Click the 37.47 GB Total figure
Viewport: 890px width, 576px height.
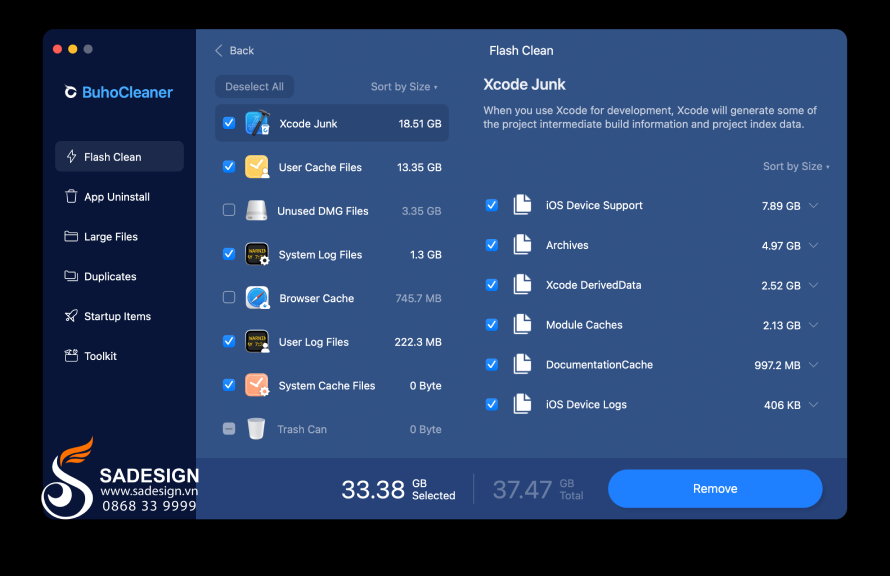click(538, 489)
